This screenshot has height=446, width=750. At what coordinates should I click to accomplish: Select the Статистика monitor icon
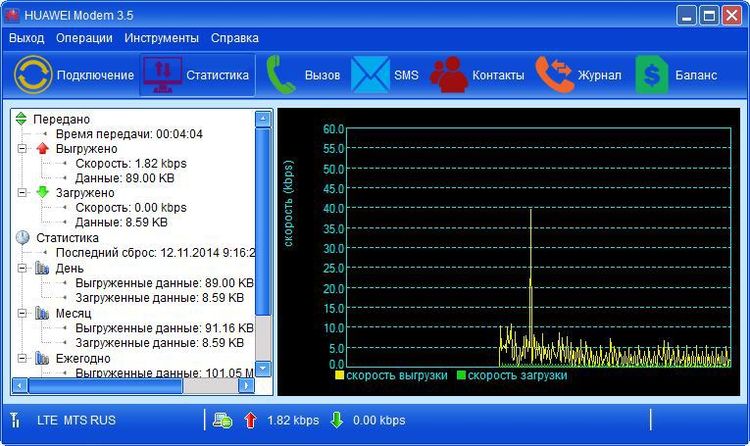[x=162, y=75]
